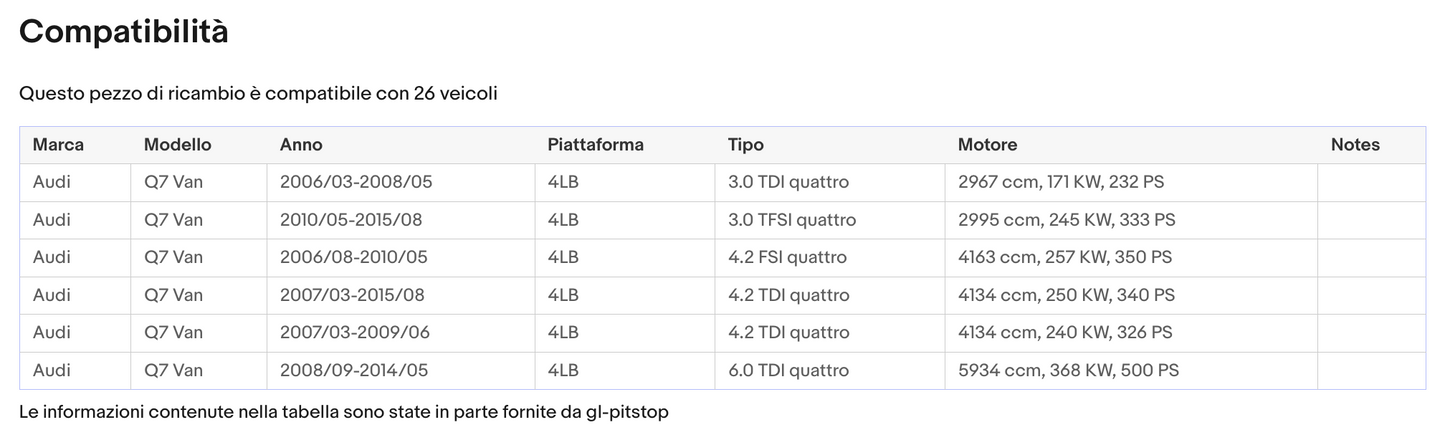Click the Piattaforma column header
Viewport: 1445px width, 440px height.
[x=595, y=145]
